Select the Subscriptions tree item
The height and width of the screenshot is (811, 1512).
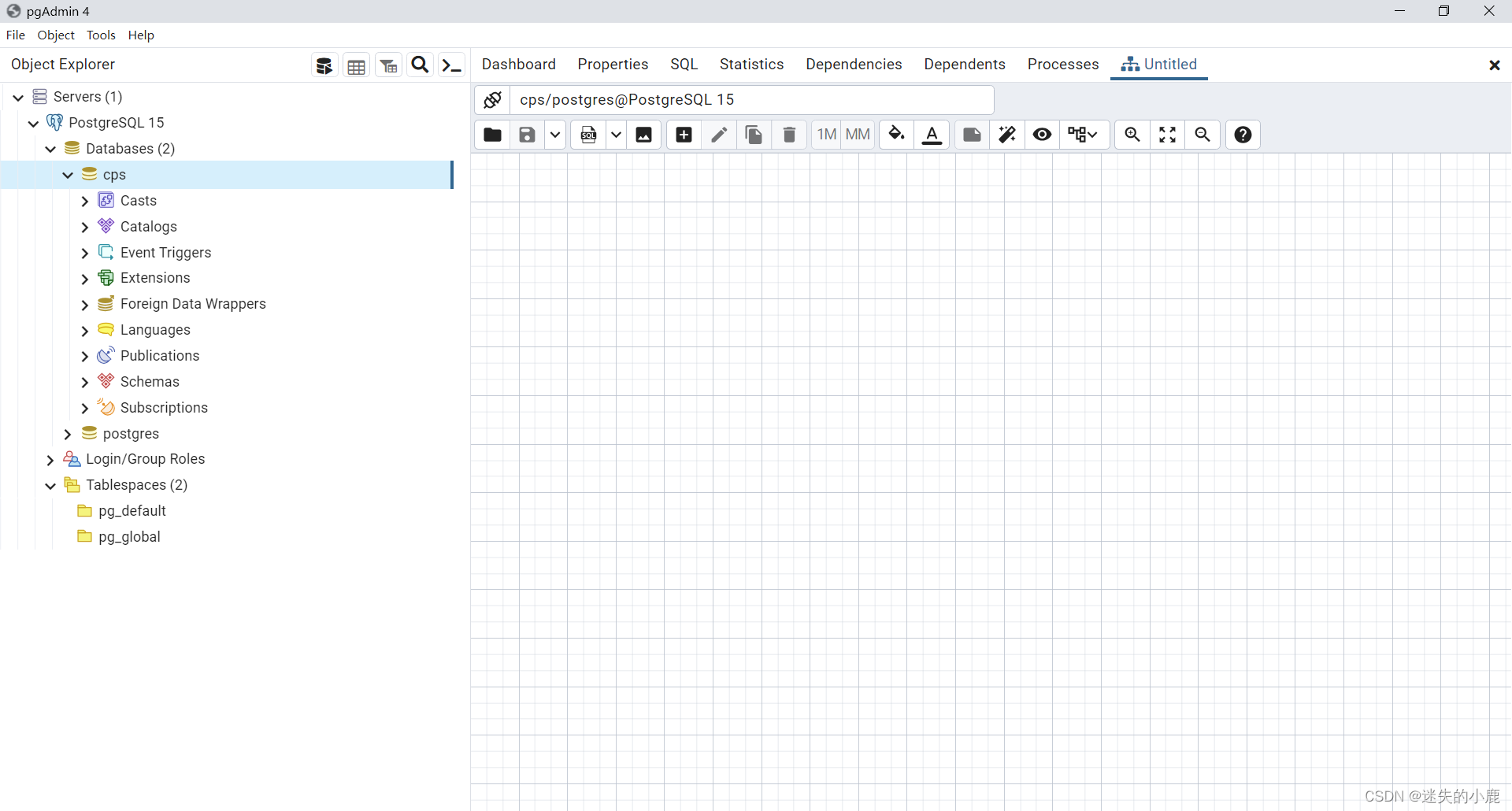click(164, 408)
